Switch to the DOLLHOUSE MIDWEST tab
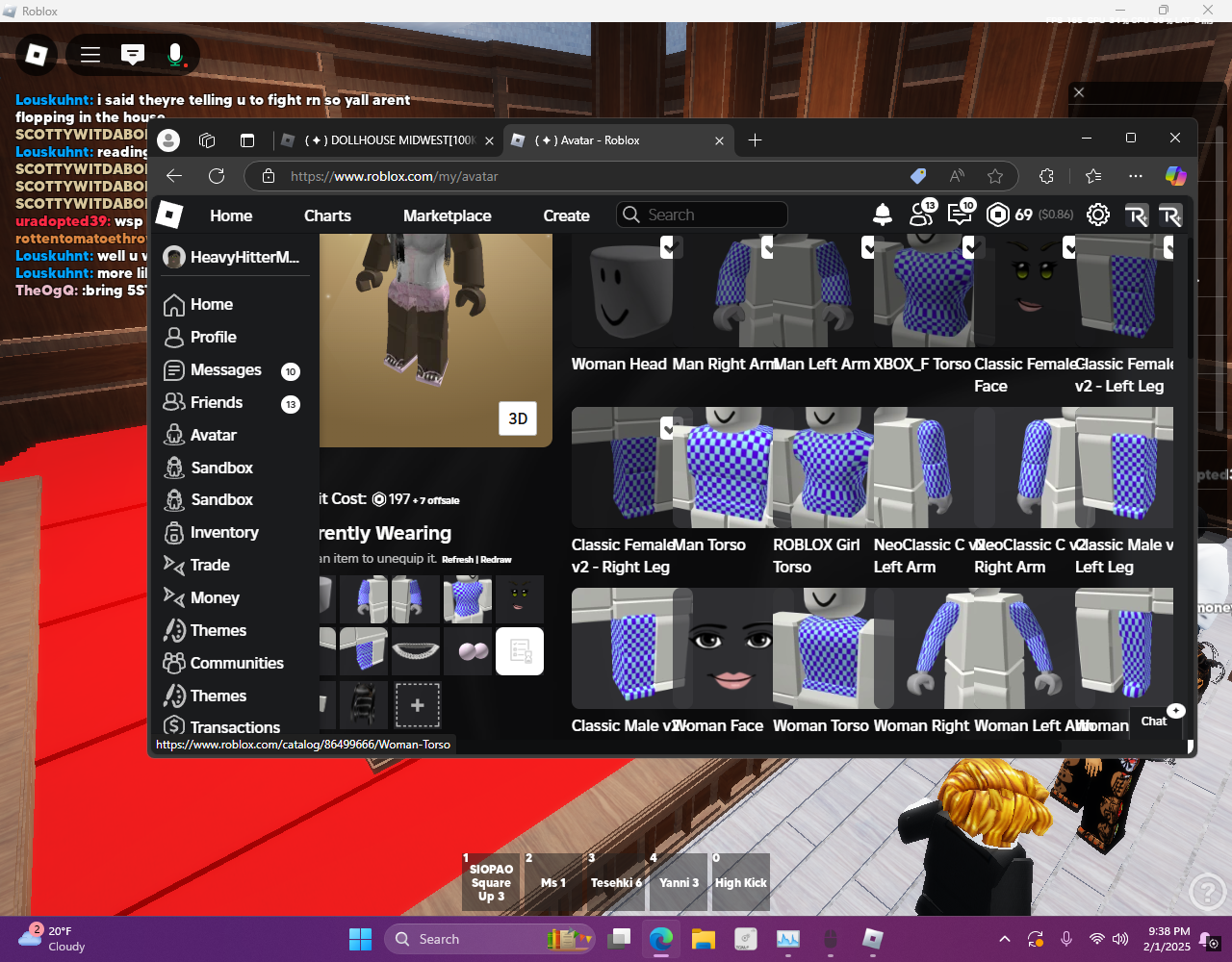 (389, 140)
